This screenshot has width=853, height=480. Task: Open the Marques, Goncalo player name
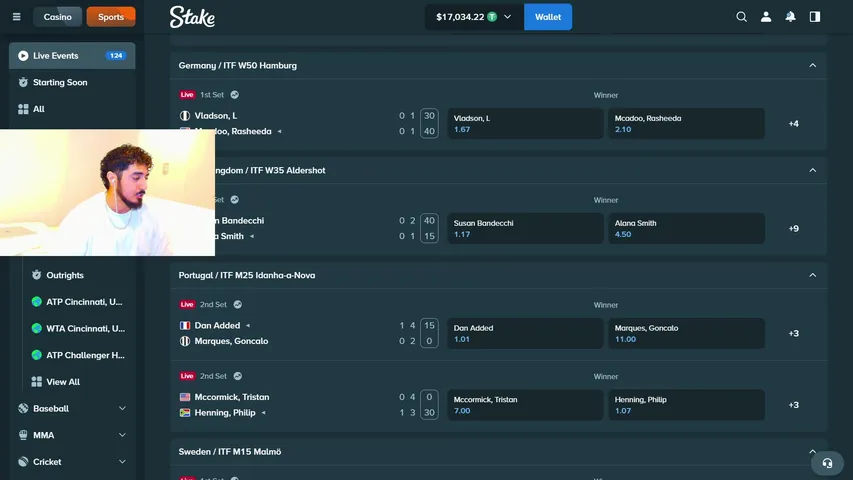coord(231,341)
